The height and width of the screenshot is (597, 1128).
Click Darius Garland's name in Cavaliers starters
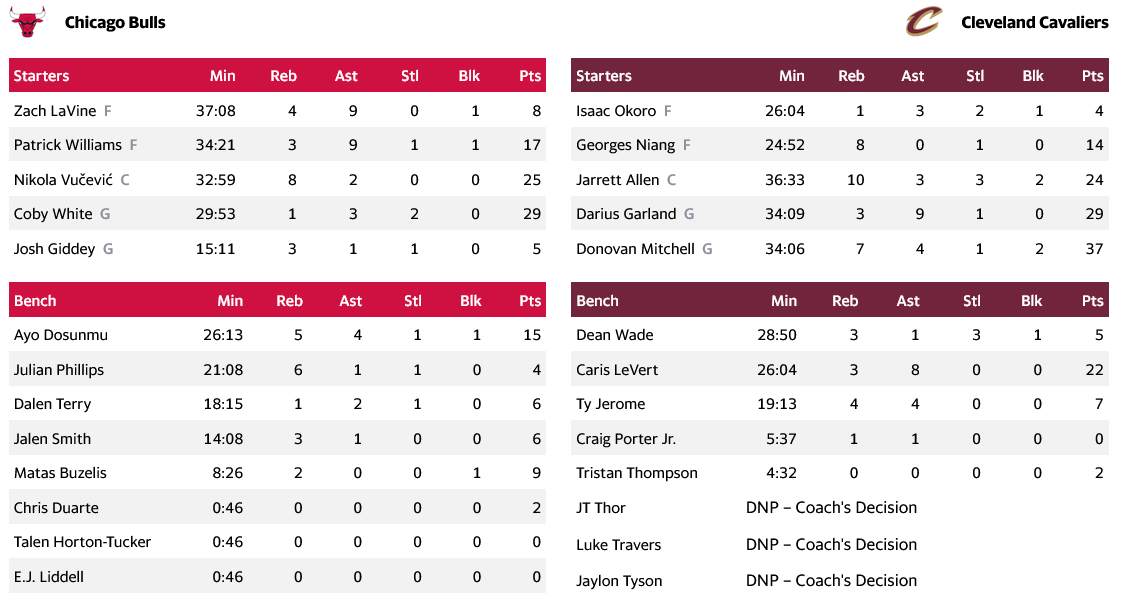pyautogui.click(x=627, y=214)
